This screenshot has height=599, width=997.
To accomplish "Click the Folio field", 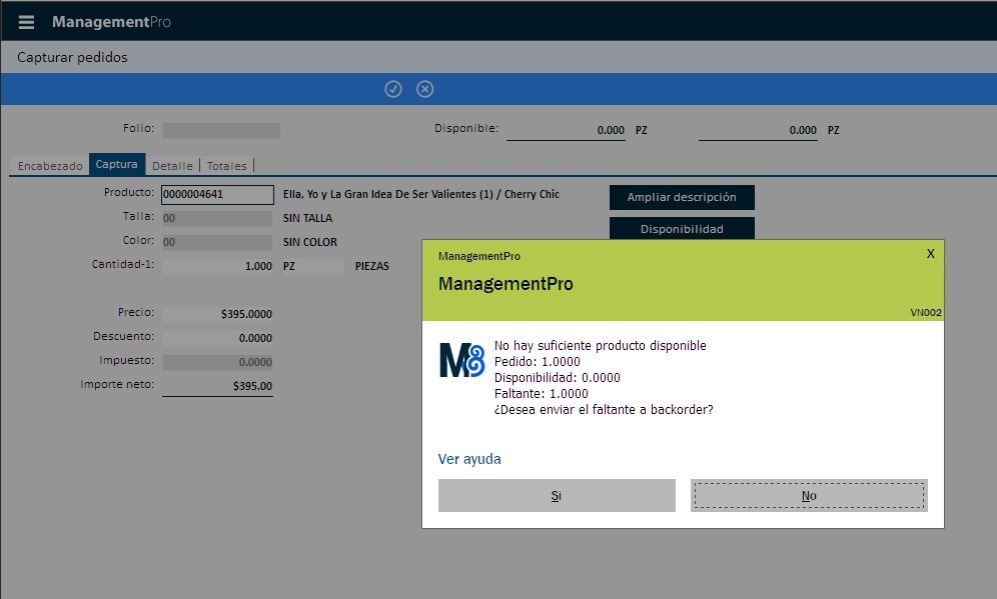I will [221, 130].
